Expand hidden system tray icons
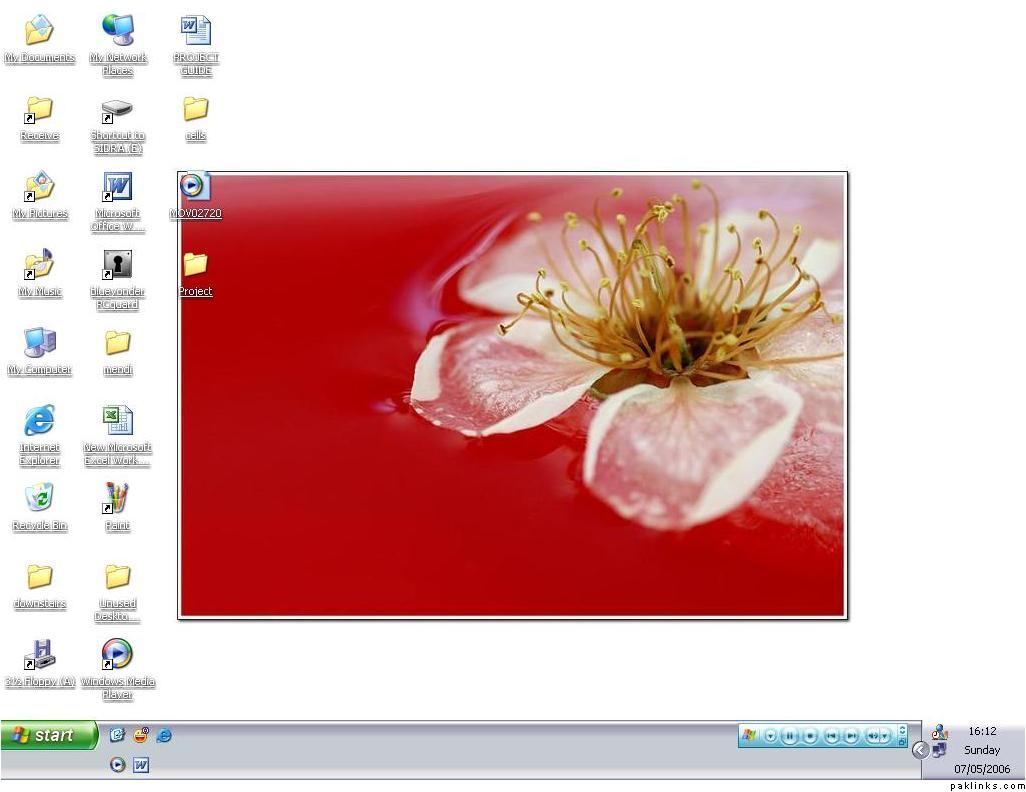Screen dimensions: 1026x792 click(x=920, y=750)
